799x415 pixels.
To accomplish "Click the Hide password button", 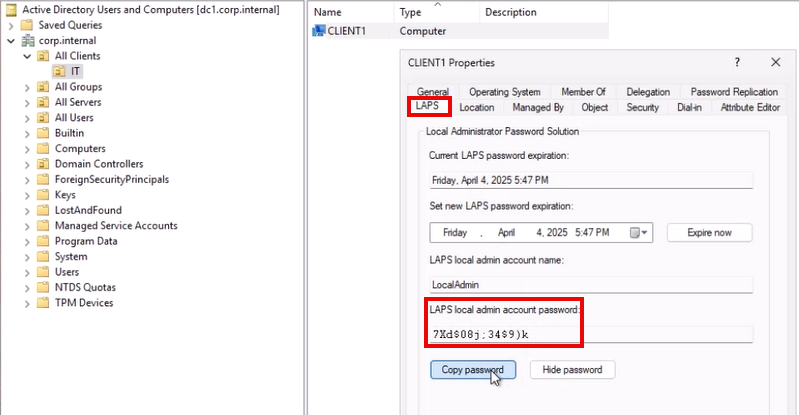I will pos(572,370).
